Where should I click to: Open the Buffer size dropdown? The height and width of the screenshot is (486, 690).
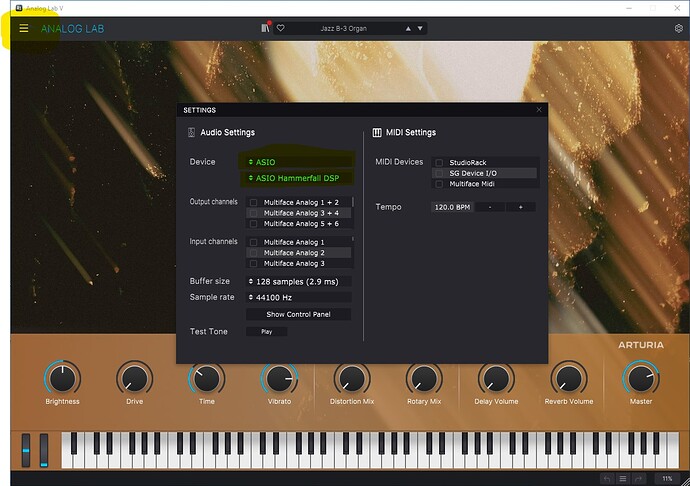point(298,281)
